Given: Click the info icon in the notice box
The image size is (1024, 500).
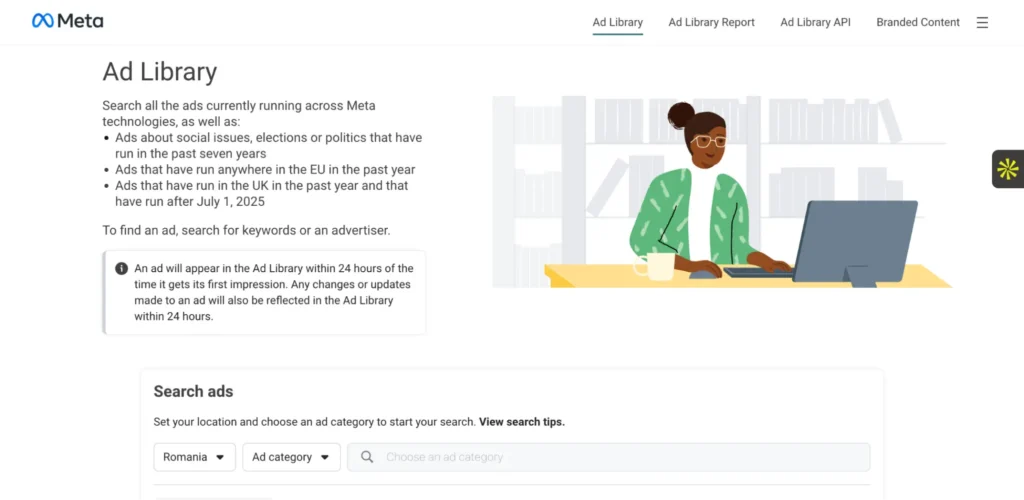Looking at the screenshot, I should (121, 268).
